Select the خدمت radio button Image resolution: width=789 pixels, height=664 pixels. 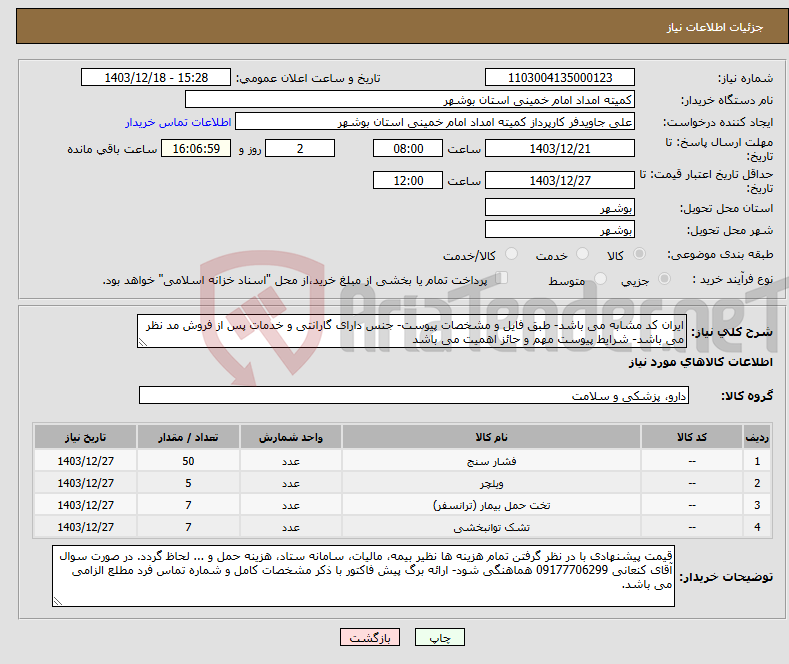click(582, 254)
